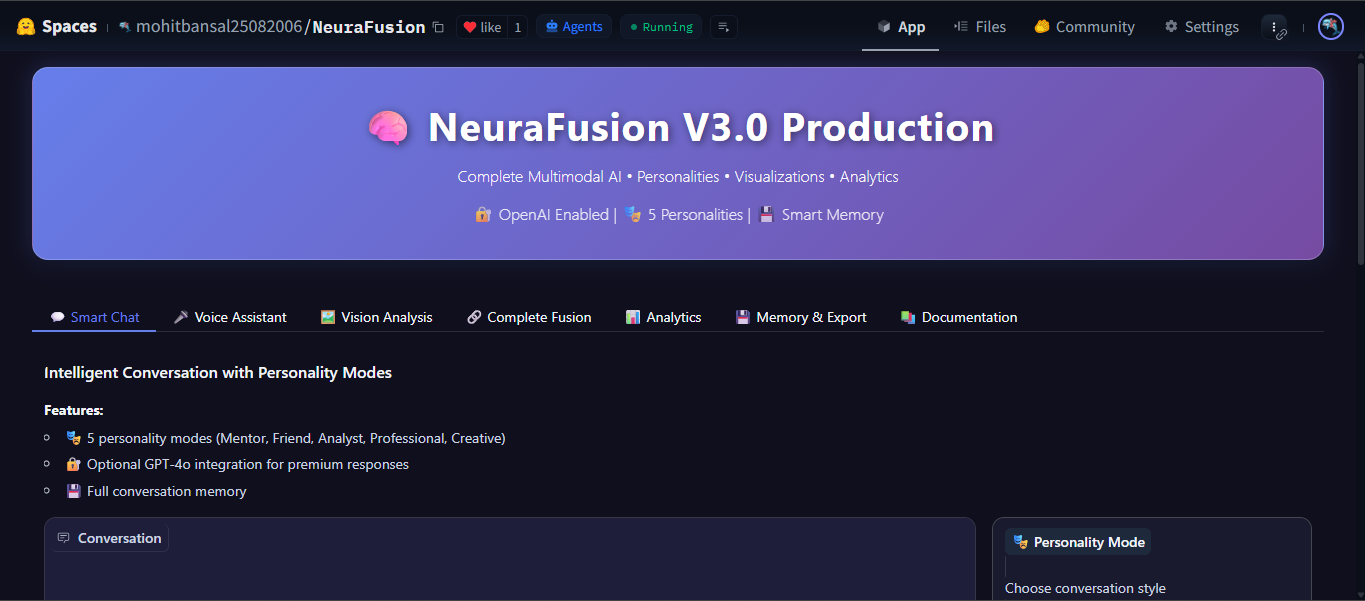Click the Conversation label chat icon

pyautogui.click(x=64, y=538)
